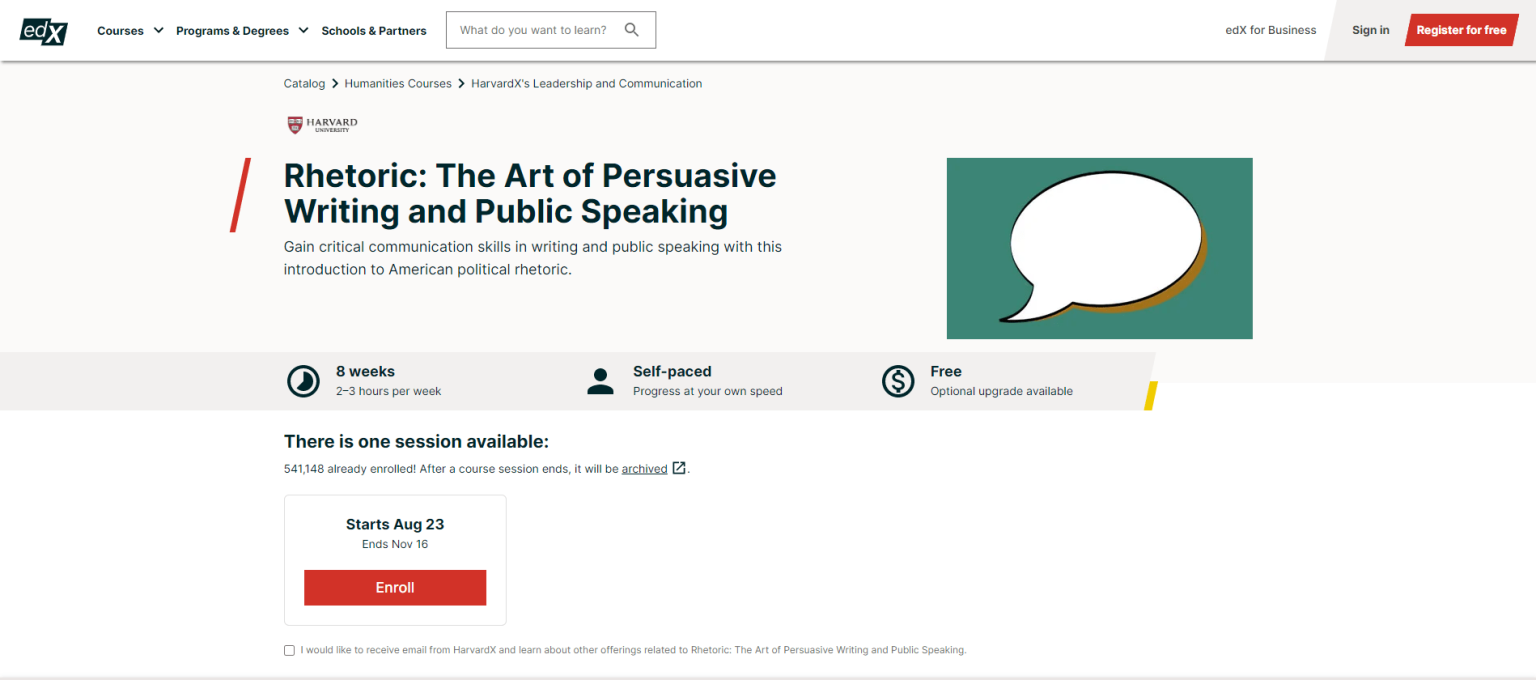This screenshot has width=1536, height=680.
Task: Go to Humanities Courses via breadcrumb
Action: (398, 83)
